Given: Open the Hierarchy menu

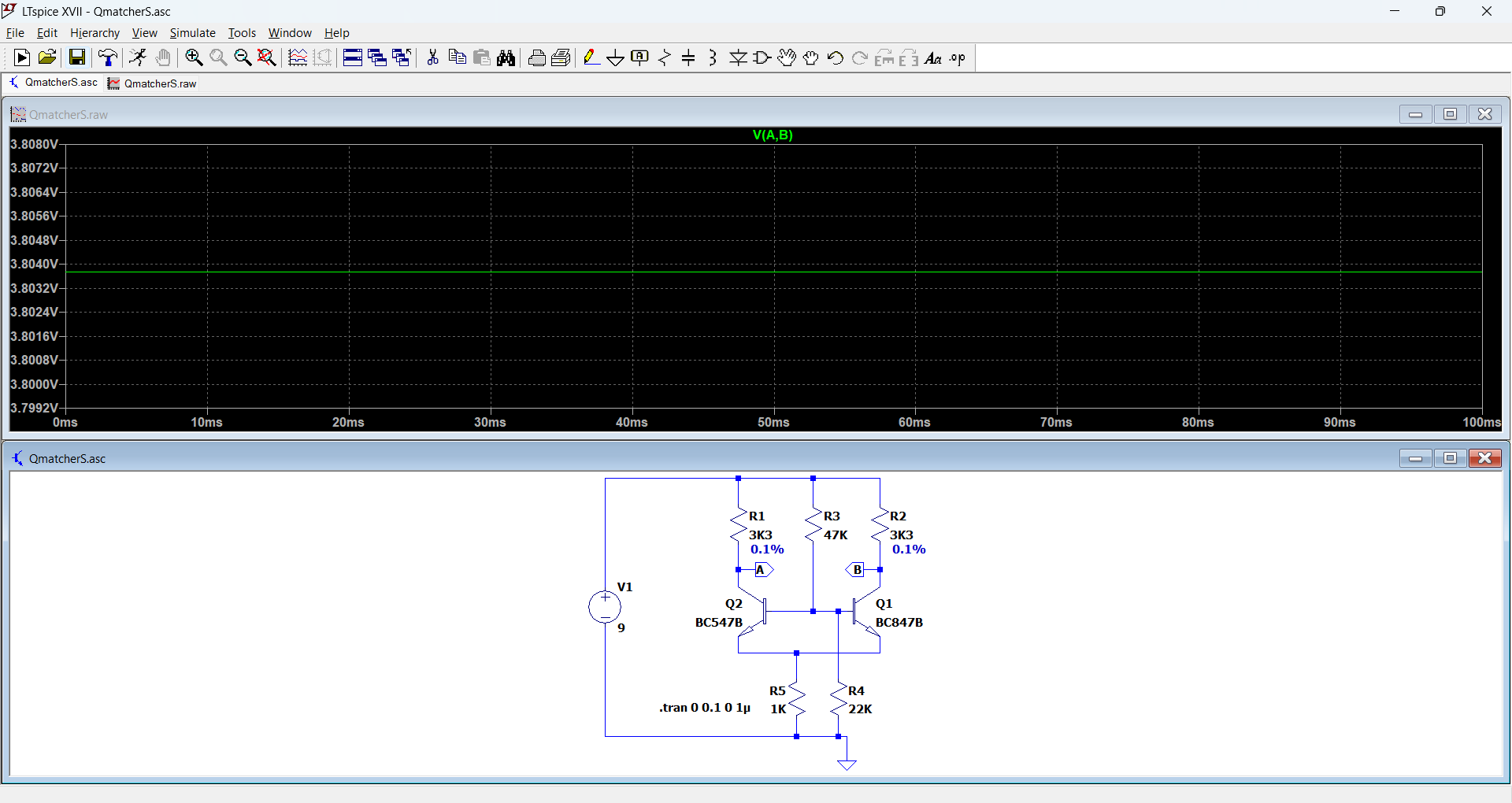Looking at the screenshot, I should (x=94, y=33).
